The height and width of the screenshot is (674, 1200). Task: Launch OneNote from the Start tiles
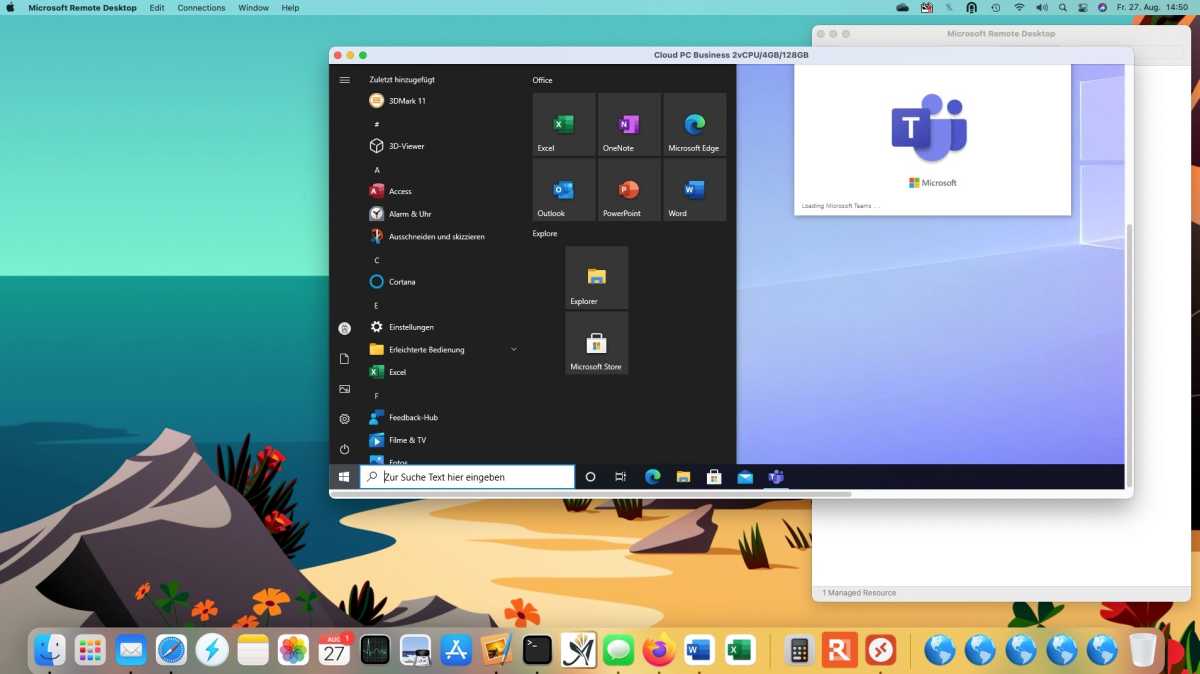coord(629,124)
